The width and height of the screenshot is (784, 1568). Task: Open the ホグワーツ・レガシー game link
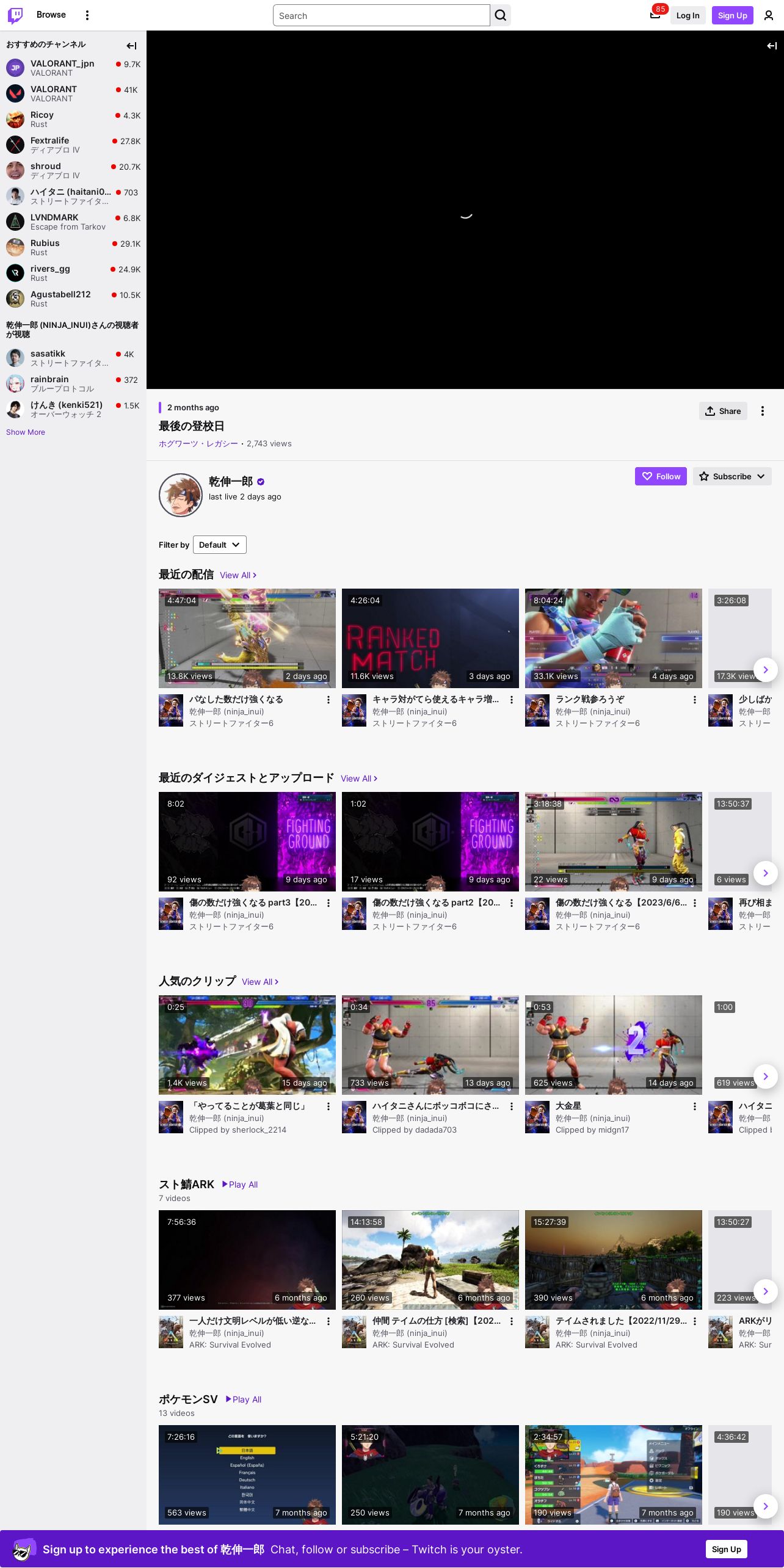tap(198, 444)
